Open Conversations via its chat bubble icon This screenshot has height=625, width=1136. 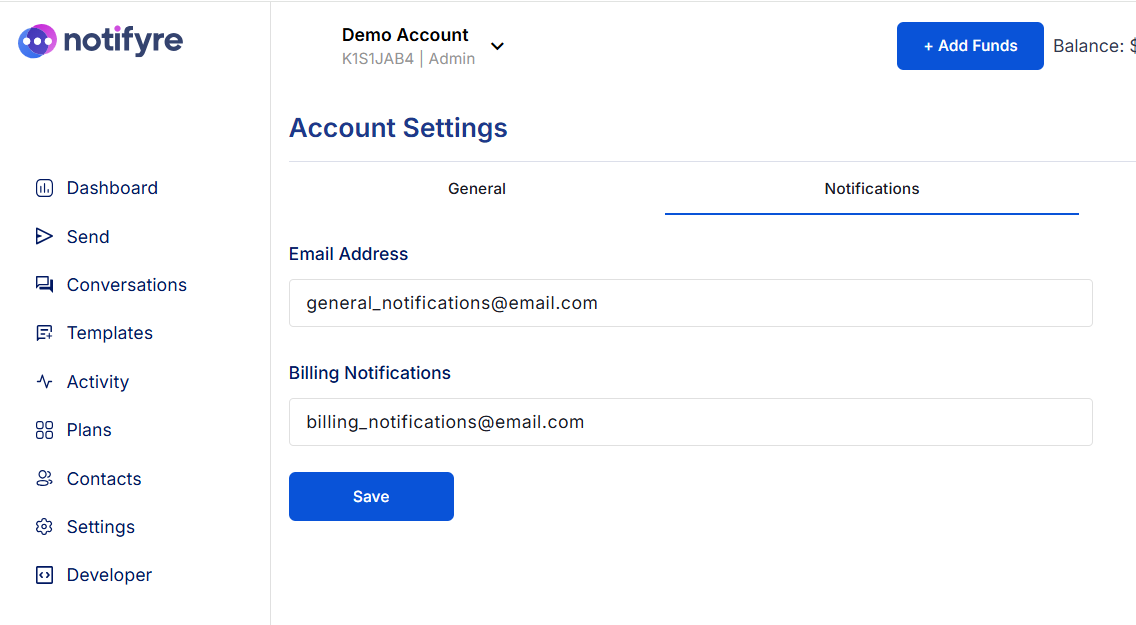(44, 285)
